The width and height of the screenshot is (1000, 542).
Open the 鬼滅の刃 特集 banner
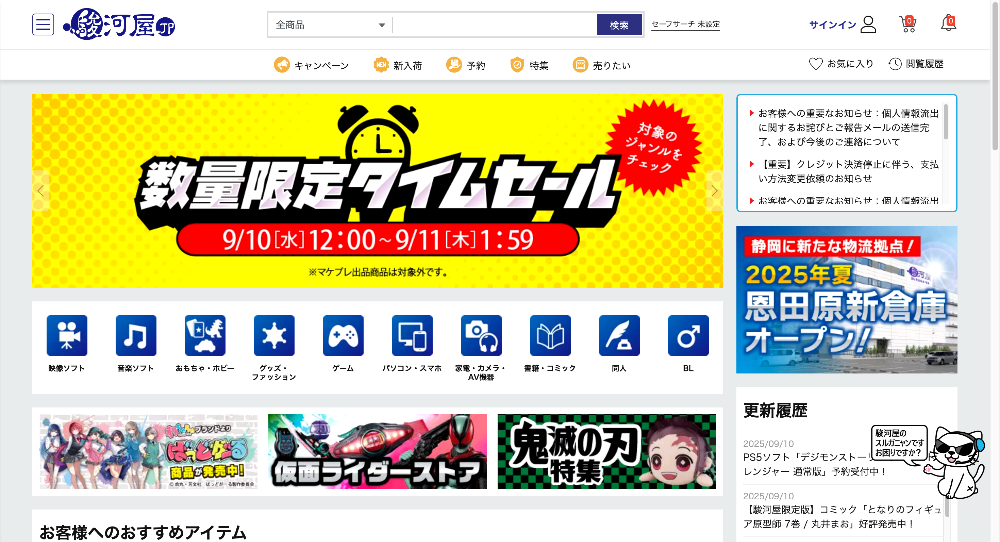point(606,451)
